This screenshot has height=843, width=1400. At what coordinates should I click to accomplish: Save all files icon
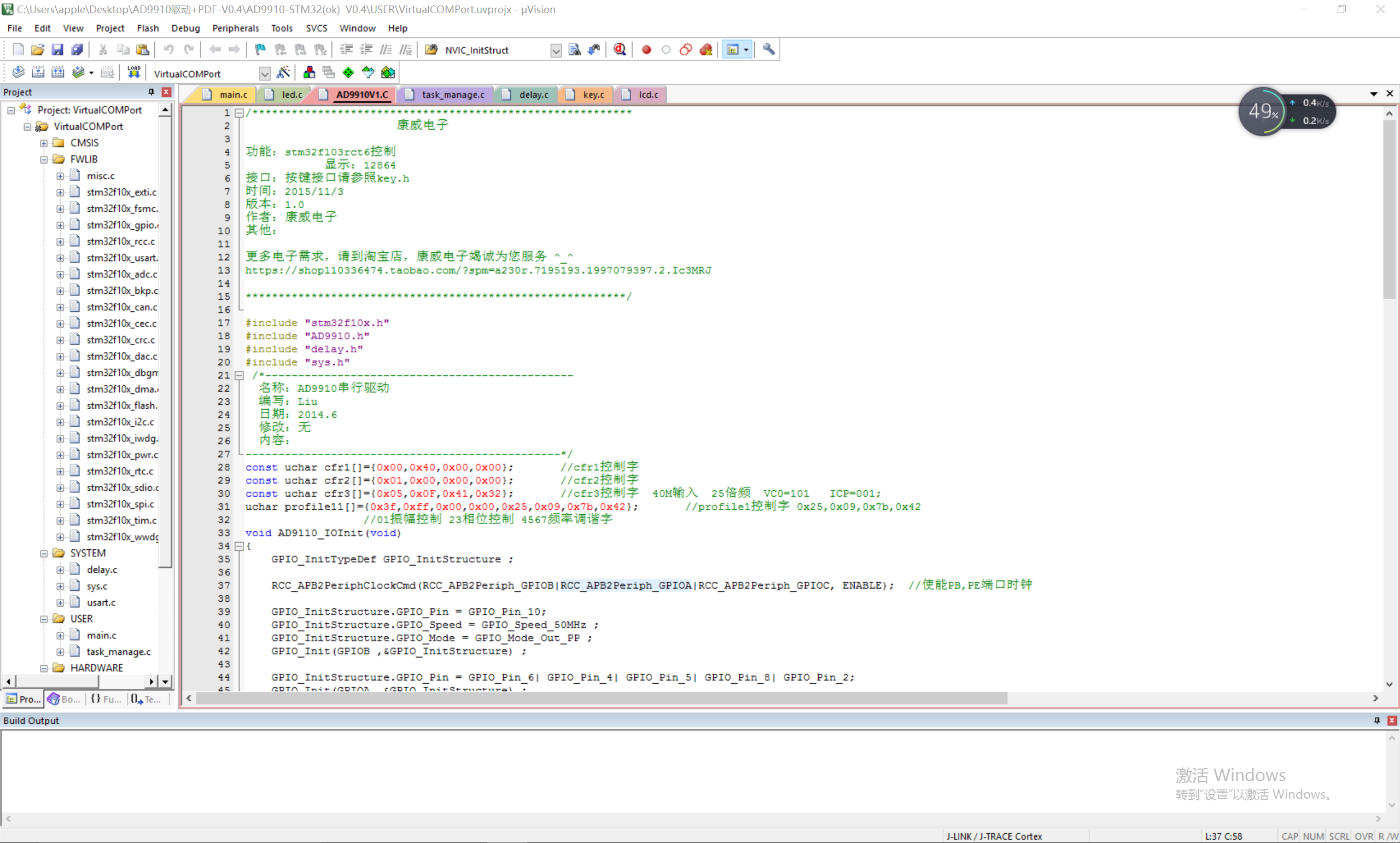click(77, 50)
